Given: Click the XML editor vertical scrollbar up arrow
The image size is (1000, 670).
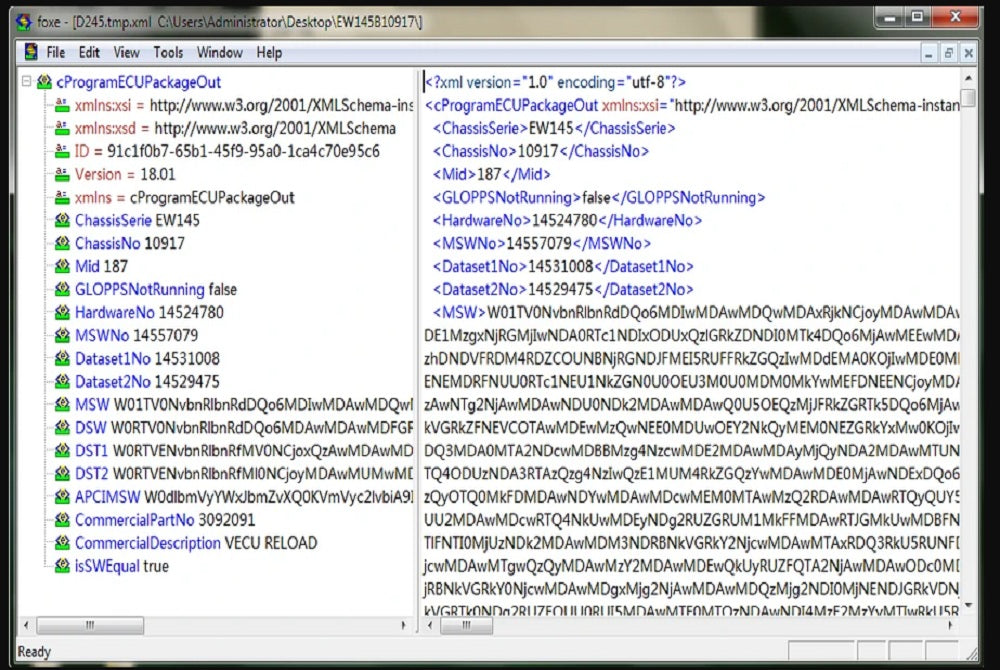Looking at the screenshot, I should pos(968,80).
